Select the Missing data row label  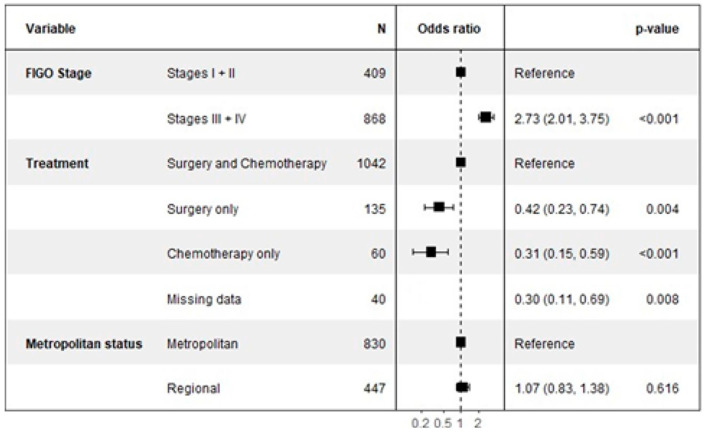(204, 299)
